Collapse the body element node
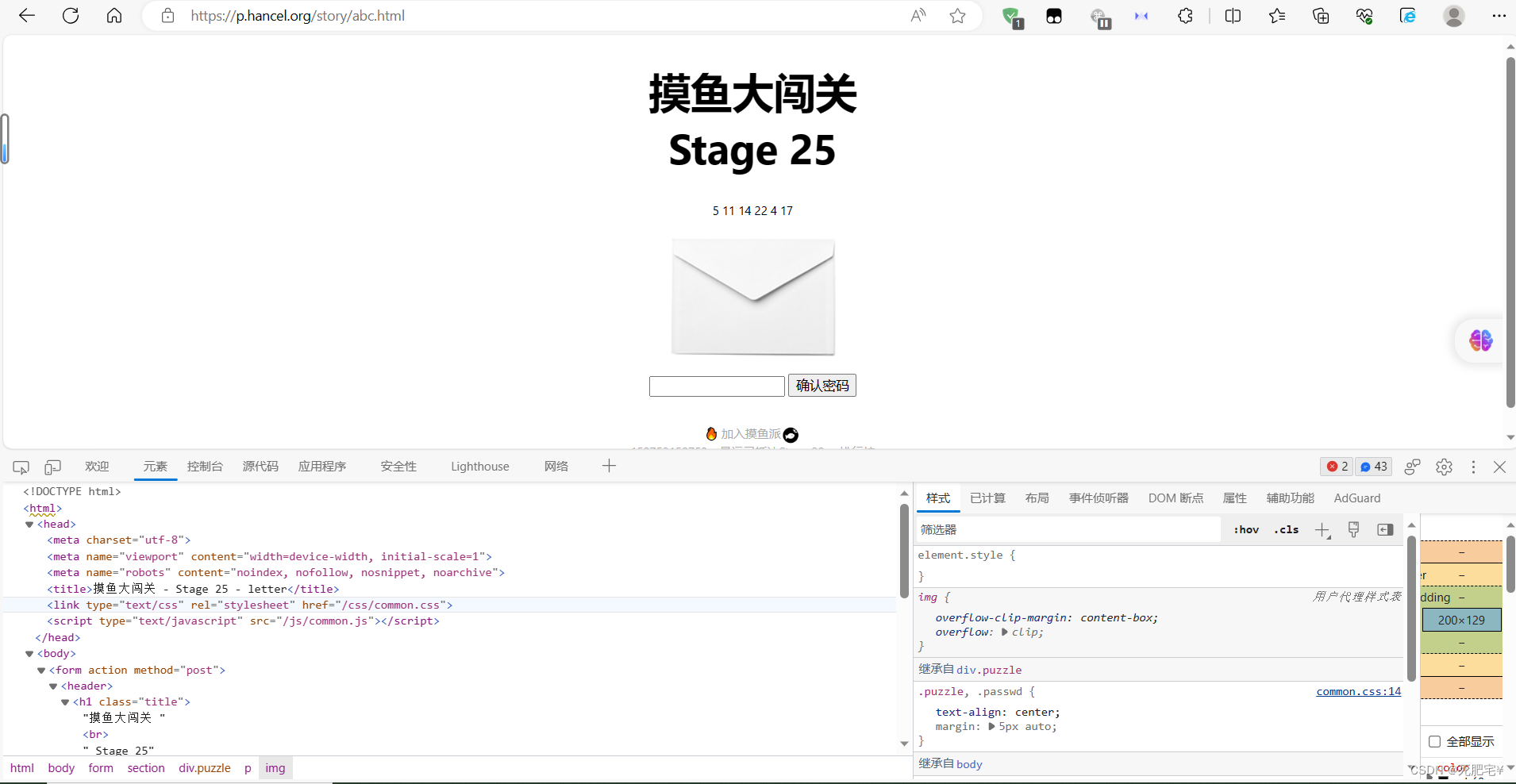The image size is (1516, 784). click(x=29, y=654)
